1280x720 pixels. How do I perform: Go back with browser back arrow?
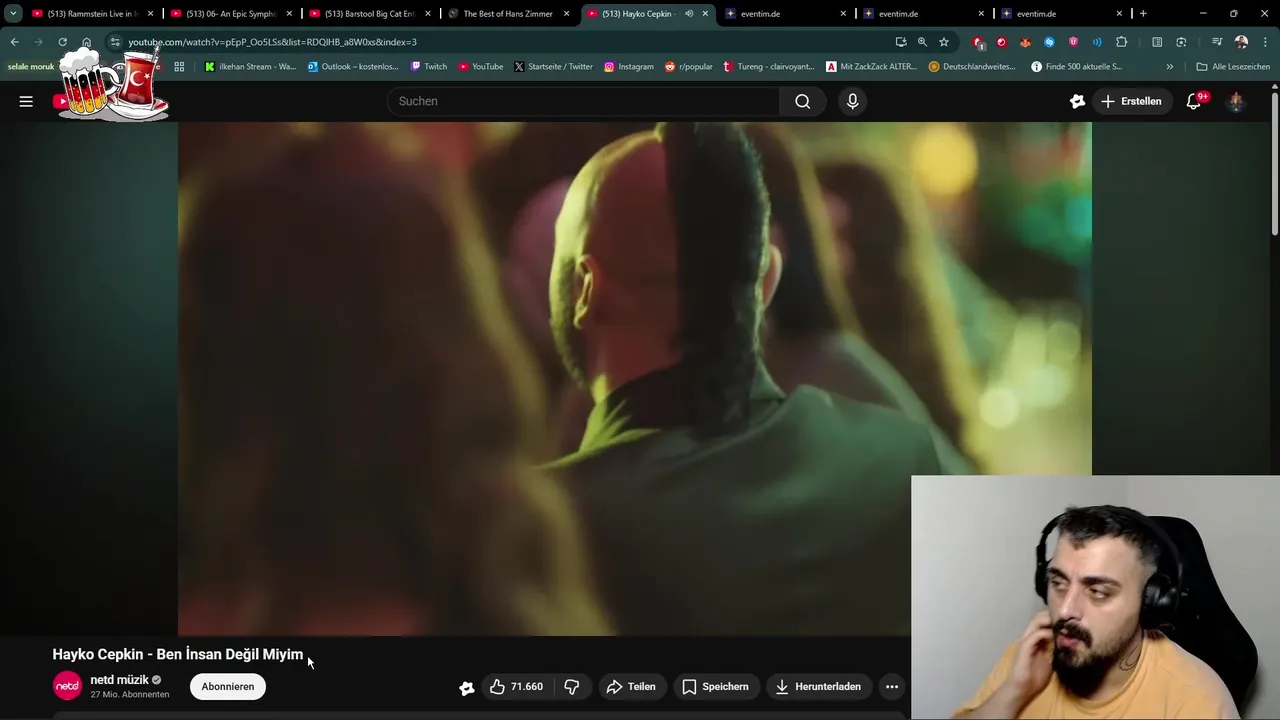tap(14, 42)
